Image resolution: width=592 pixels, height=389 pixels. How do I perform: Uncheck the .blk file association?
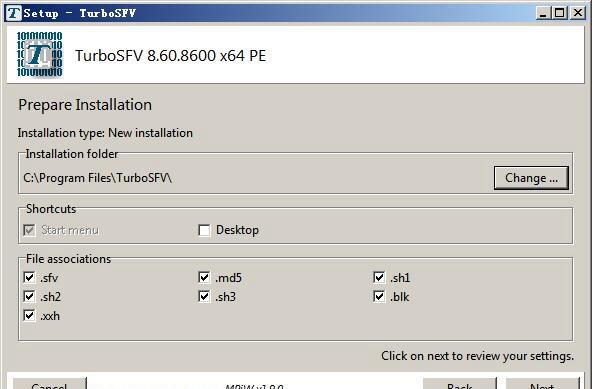click(379, 296)
